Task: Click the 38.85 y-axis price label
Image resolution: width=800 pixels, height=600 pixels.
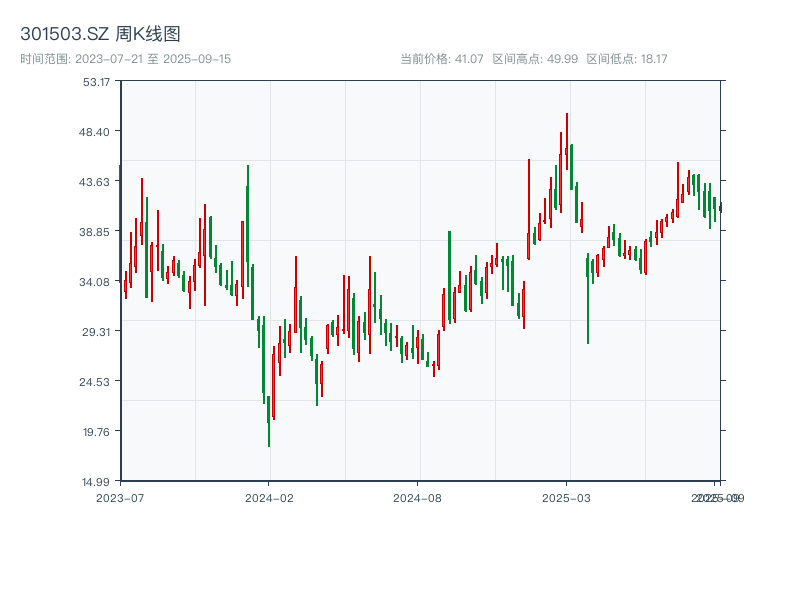Action: (96, 232)
